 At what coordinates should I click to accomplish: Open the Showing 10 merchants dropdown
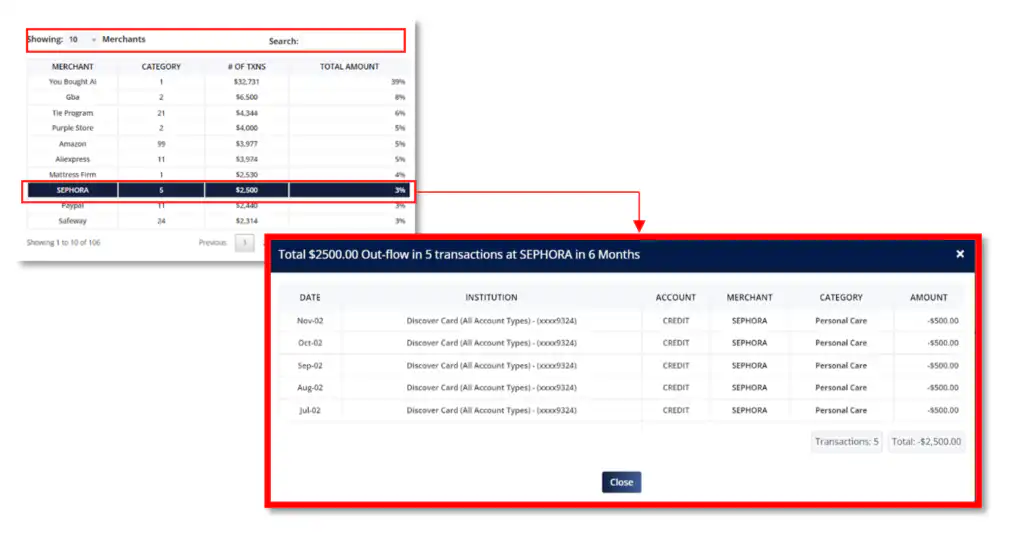[82, 40]
